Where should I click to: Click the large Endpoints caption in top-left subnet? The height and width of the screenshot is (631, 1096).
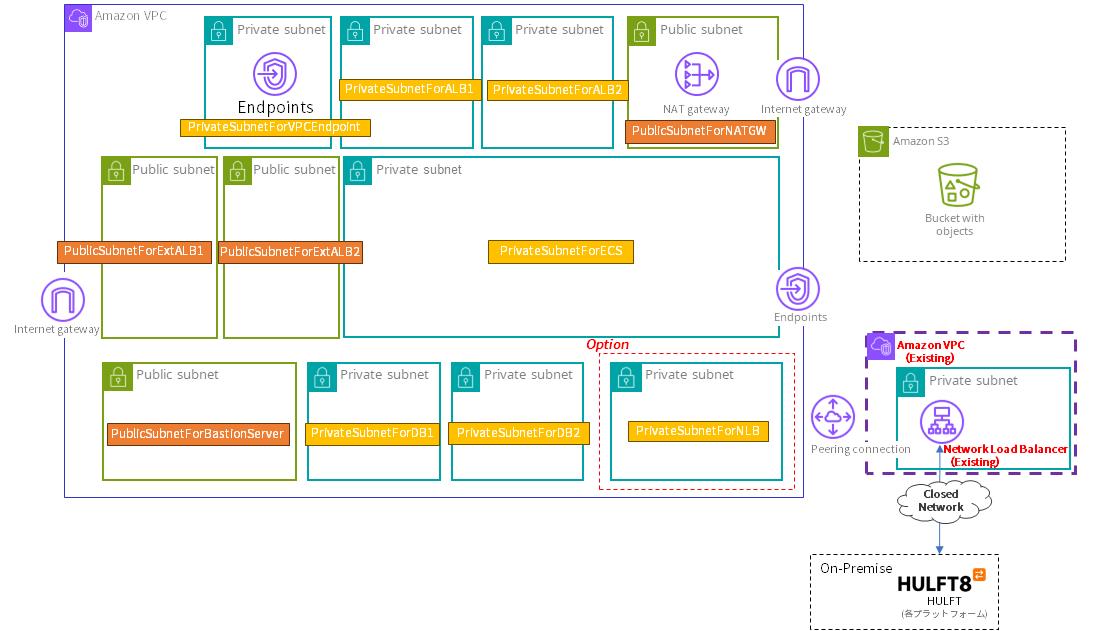(275, 107)
